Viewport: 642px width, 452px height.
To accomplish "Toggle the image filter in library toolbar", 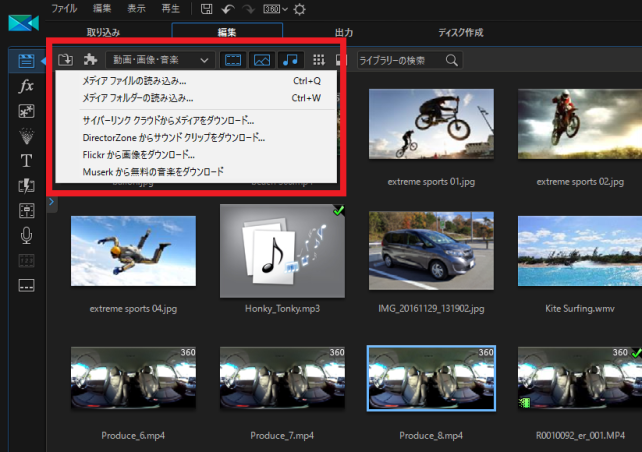I will pyautogui.click(x=261, y=60).
